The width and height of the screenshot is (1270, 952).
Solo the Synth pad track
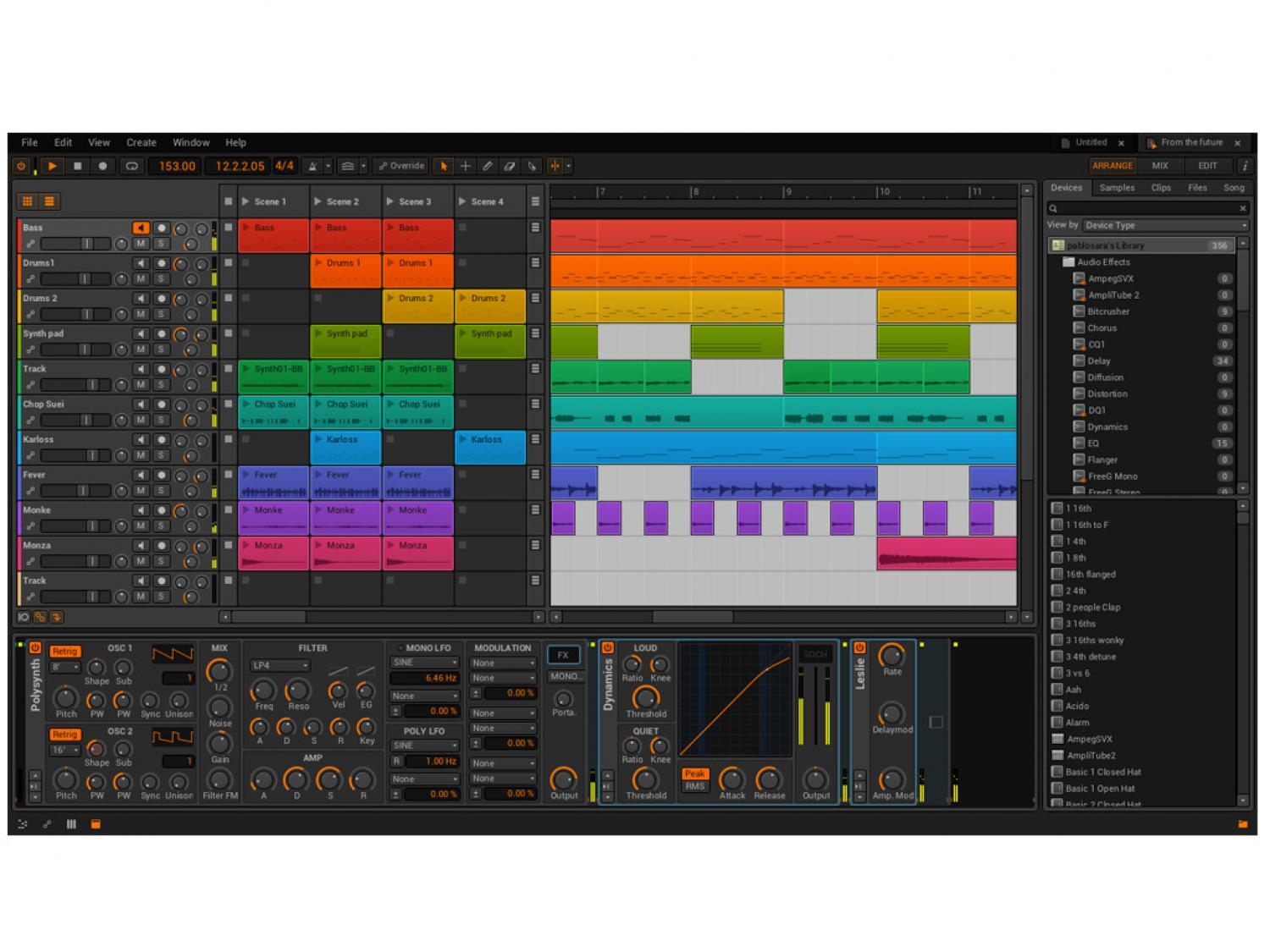(x=160, y=349)
